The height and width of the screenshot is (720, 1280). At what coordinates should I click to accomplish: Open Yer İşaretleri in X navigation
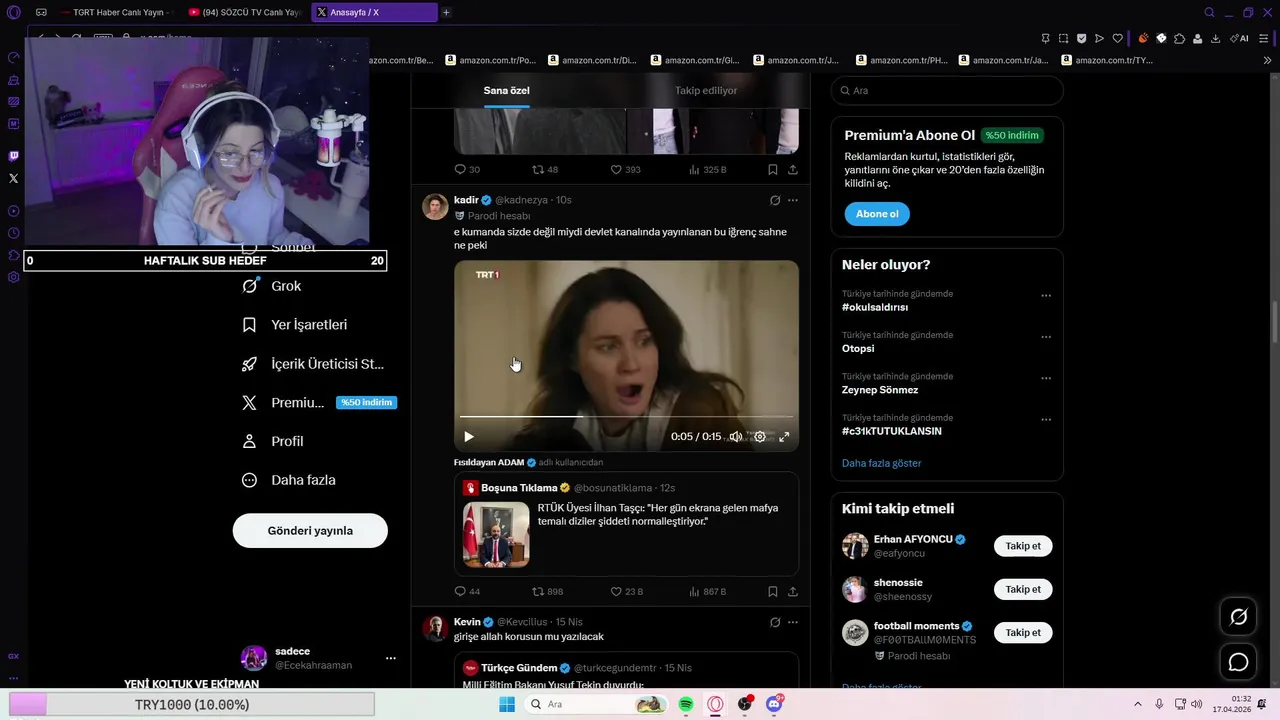point(295,325)
